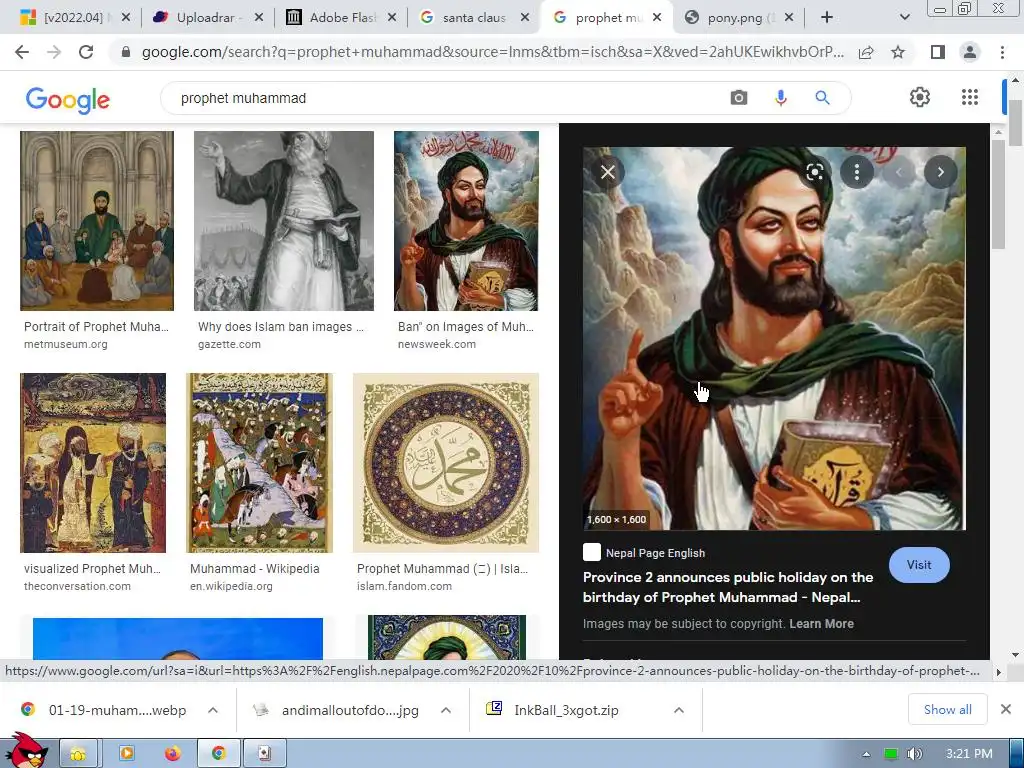Click the large preview image
The image size is (1024, 768).
point(774,338)
